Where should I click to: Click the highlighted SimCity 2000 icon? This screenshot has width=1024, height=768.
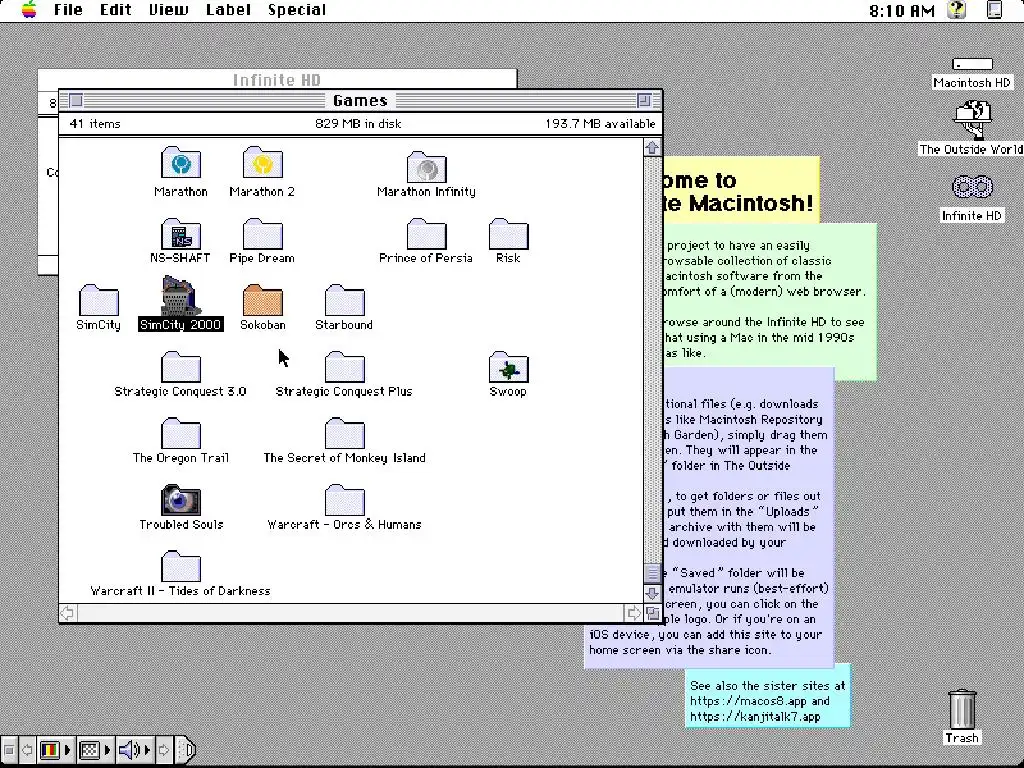pos(181,296)
